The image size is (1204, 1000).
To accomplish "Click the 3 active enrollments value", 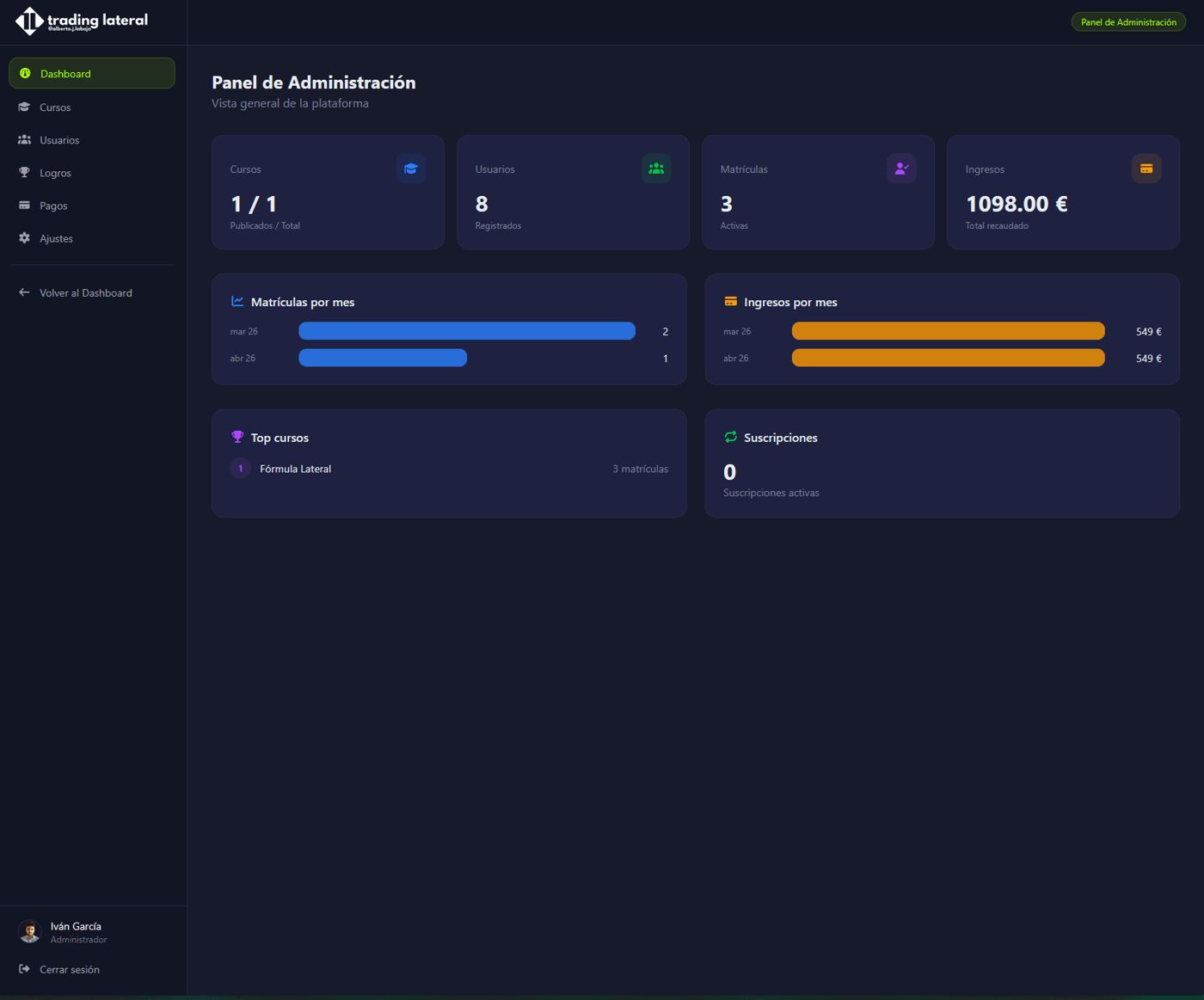I will pos(727,204).
